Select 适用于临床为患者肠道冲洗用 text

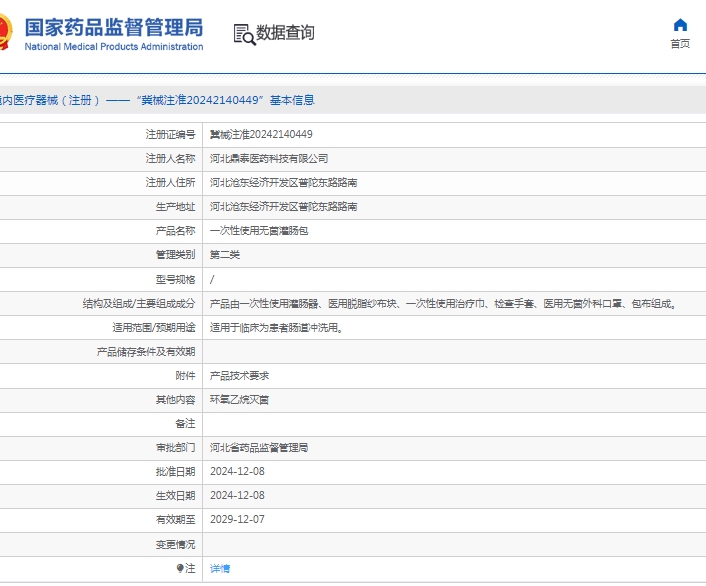[276, 327]
